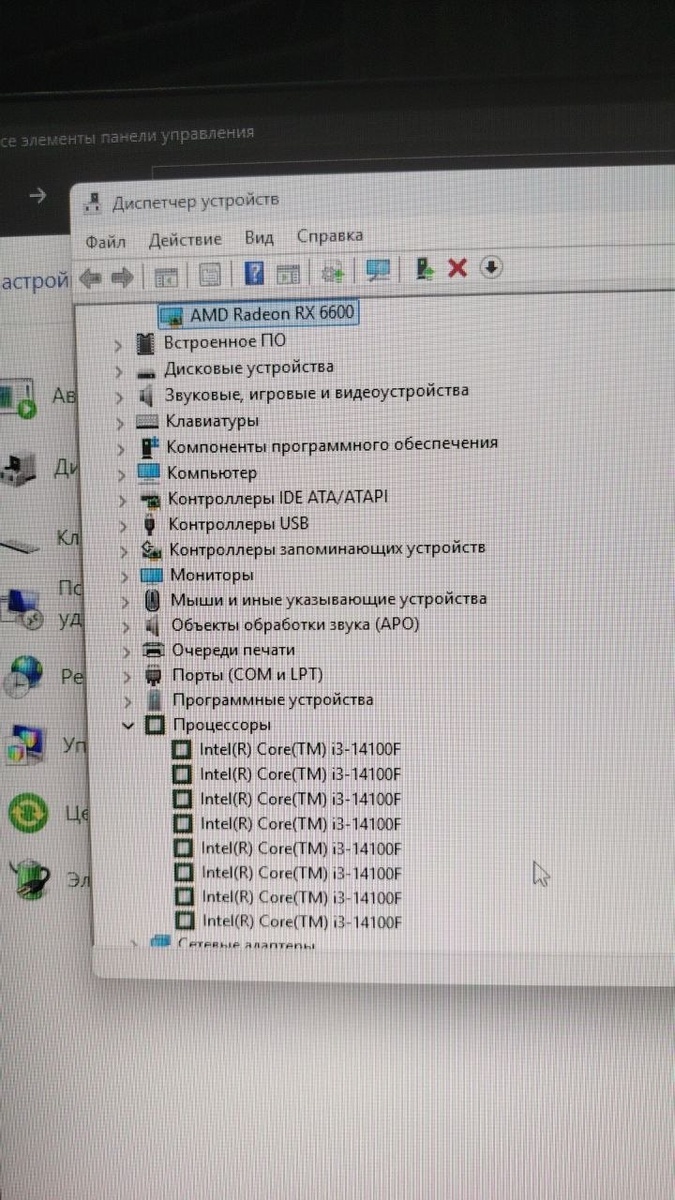Viewport: 675px width, 1200px height.
Task: Expand Компоненты программного обеспечения chevron
Action: [120, 448]
